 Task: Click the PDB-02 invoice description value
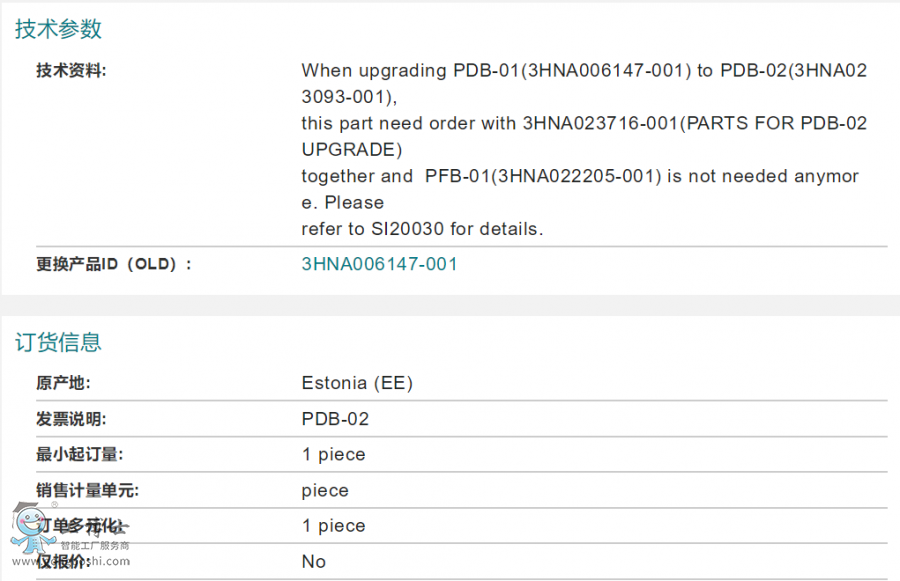335,419
